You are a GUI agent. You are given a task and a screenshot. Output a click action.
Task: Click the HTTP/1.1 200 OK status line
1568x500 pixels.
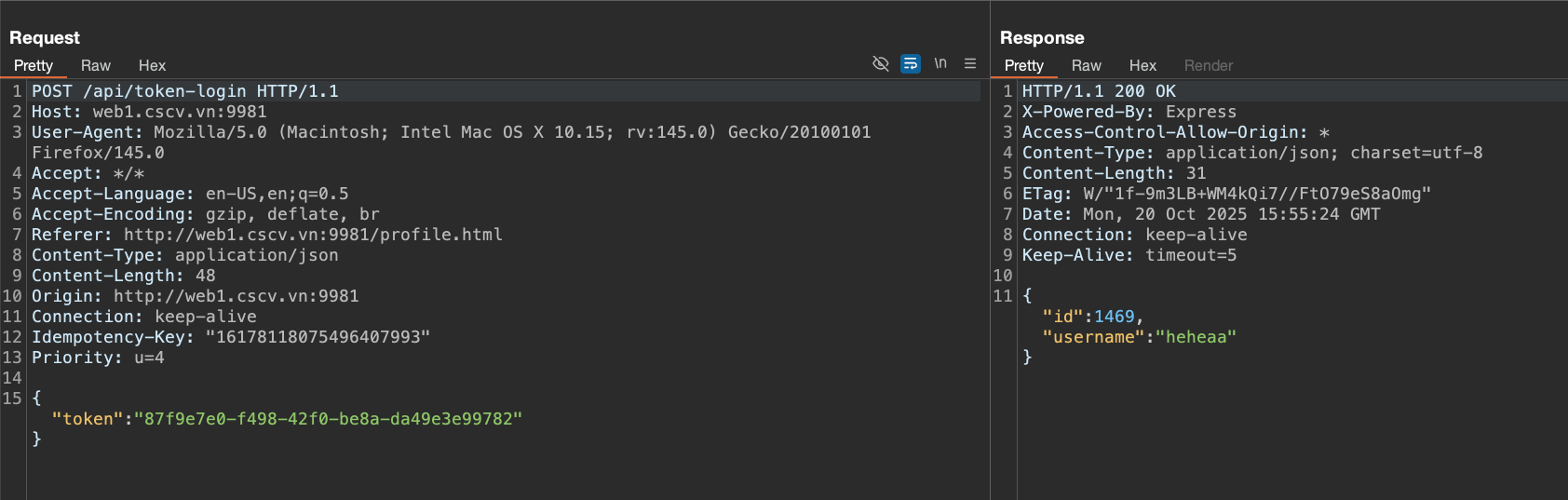(1099, 91)
